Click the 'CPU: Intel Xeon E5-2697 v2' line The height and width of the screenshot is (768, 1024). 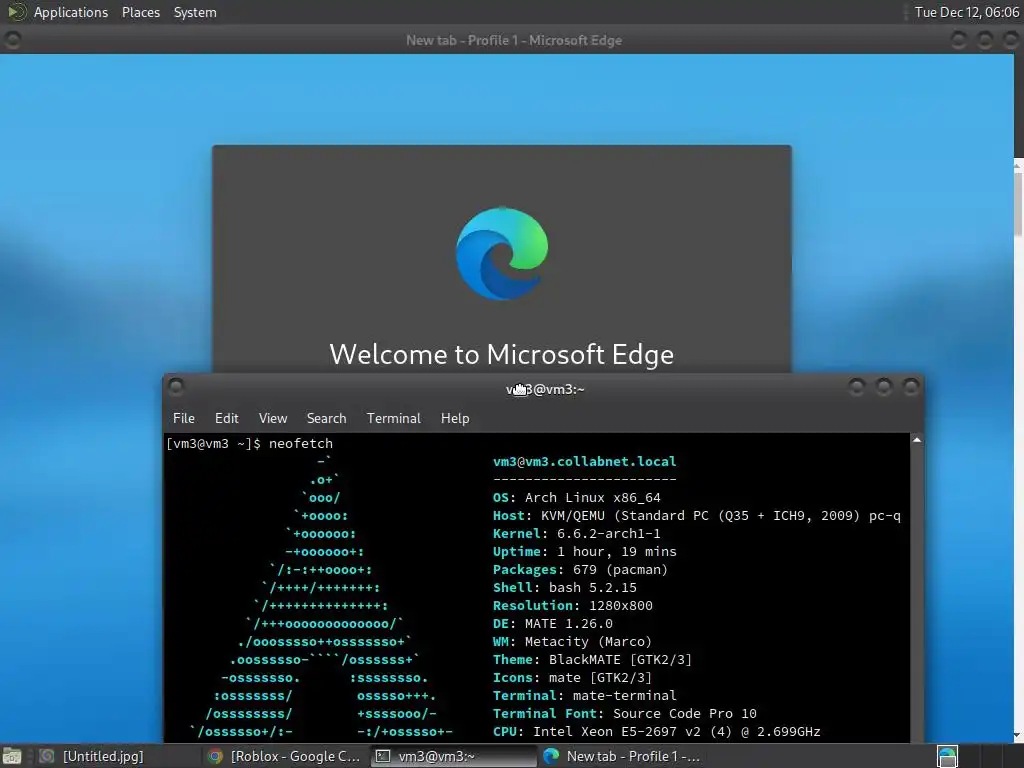click(x=656, y=731)
